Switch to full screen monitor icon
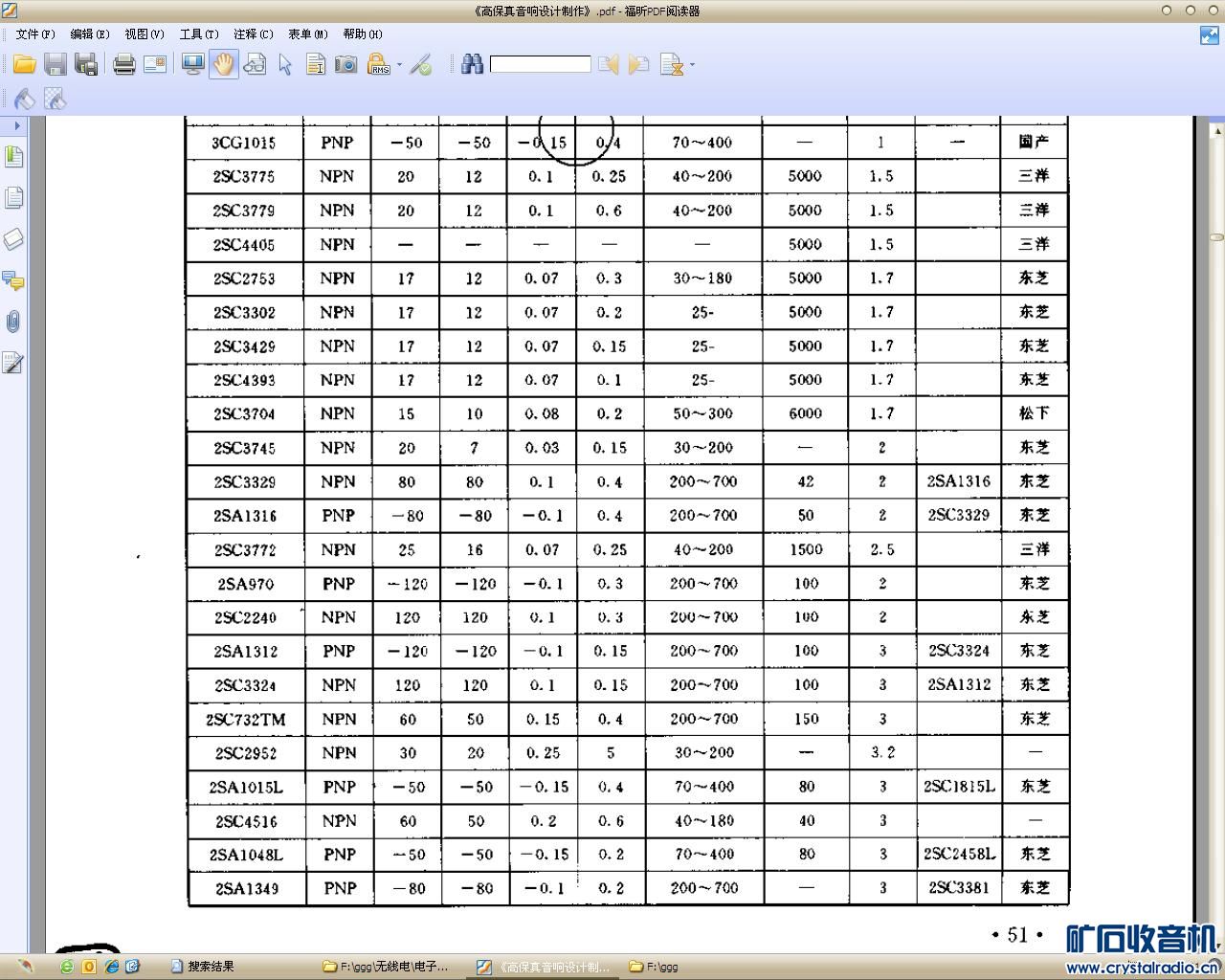1225x980 pixels. tap(193, 64)
